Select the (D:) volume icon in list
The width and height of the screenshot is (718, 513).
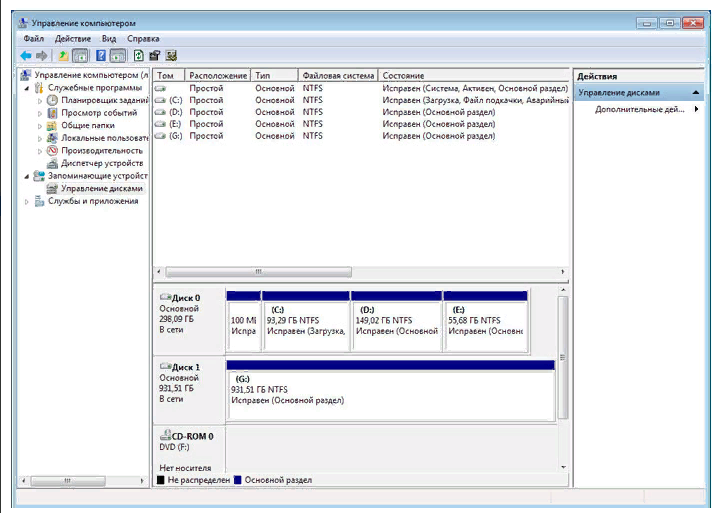coord(160,112)
